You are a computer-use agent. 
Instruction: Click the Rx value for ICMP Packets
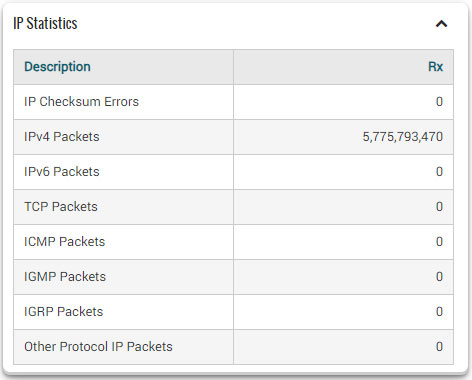tap(439, 242)
